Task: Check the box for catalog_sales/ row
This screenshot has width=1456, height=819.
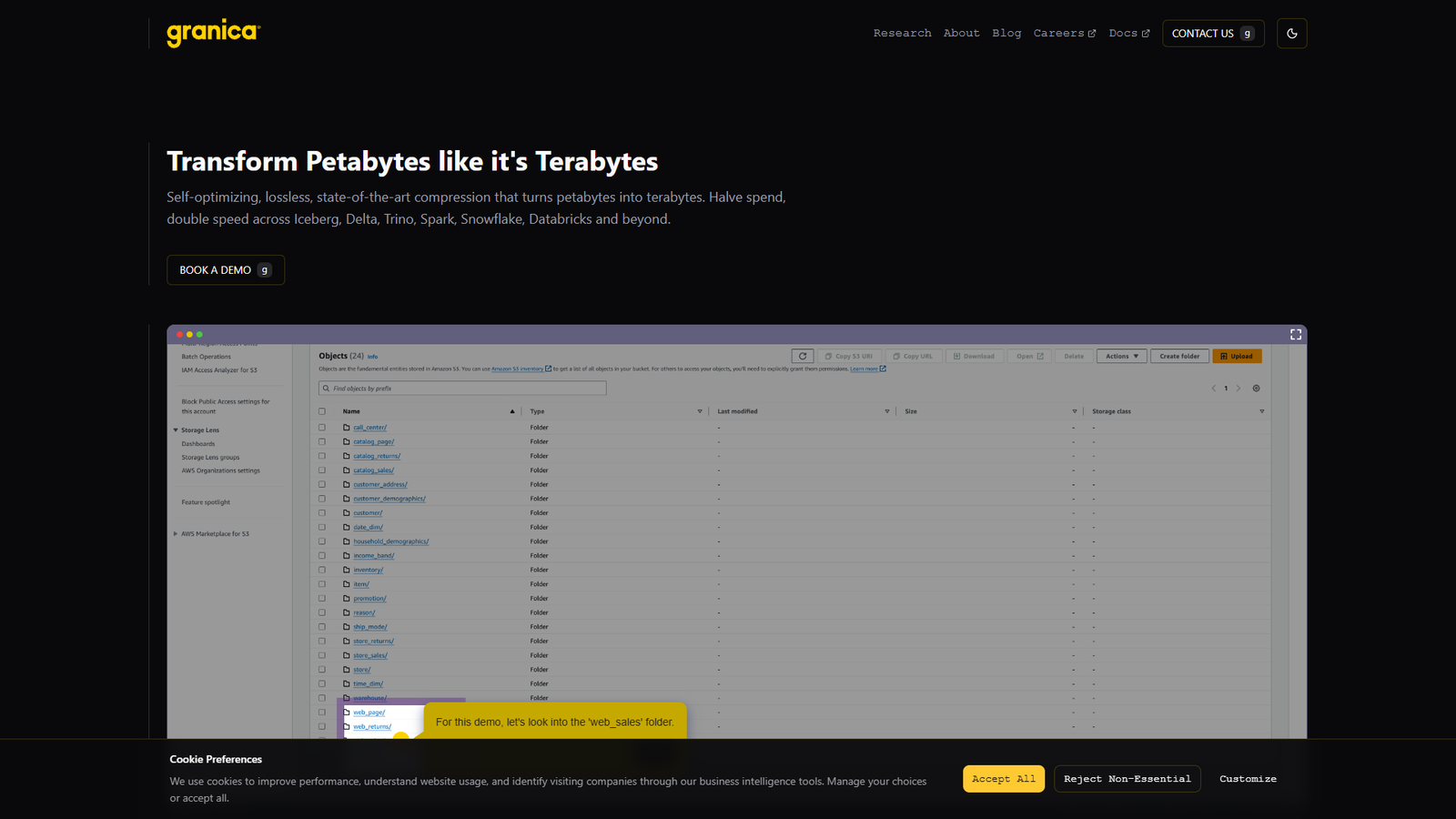Action: pyautogui.click(x=322, y=470)
